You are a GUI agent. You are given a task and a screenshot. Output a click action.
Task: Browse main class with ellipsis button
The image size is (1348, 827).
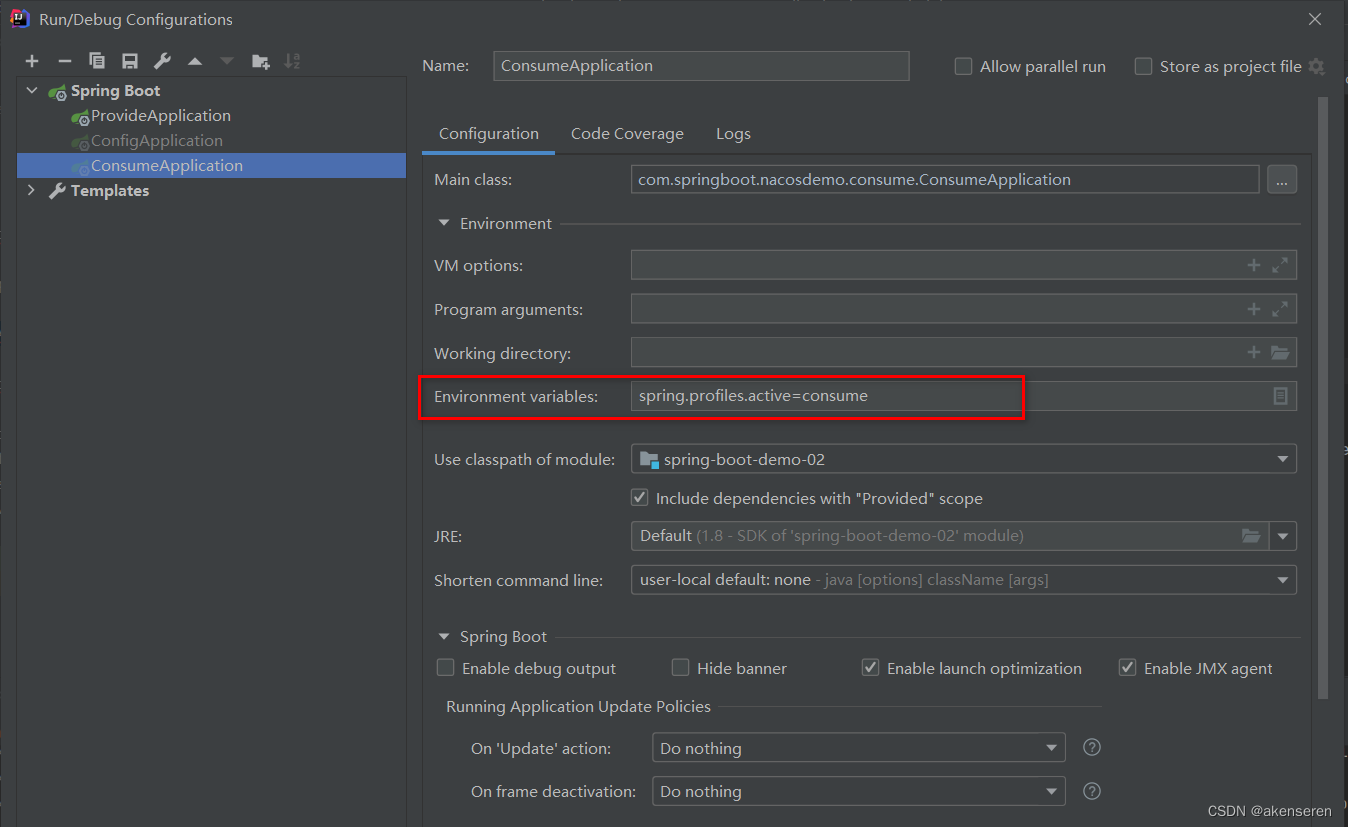(x=1282, y=180)
